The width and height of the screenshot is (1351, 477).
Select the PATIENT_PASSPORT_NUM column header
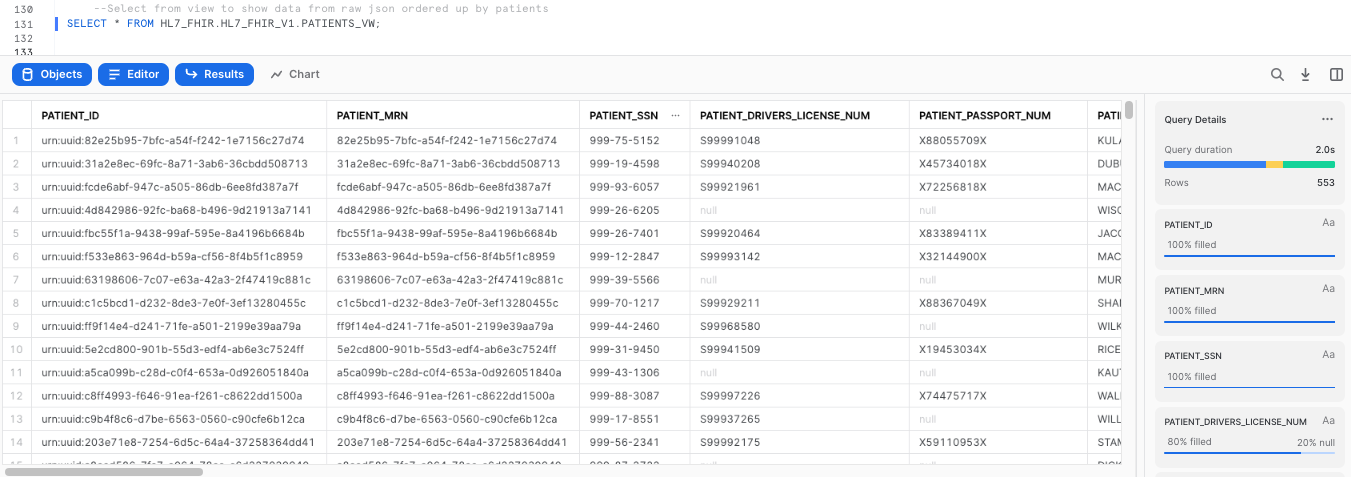click(984, 116)
